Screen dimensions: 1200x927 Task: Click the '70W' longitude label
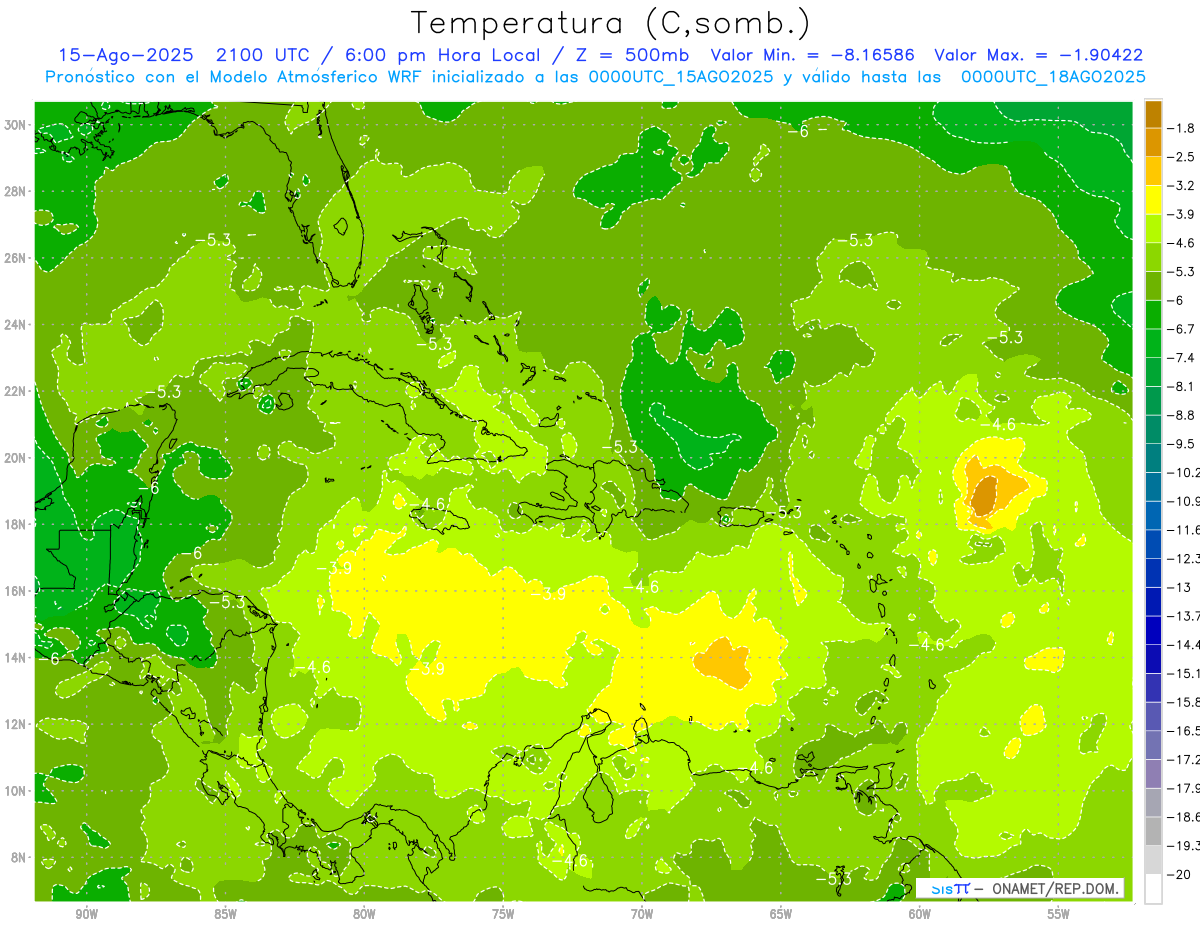[642, 914]
